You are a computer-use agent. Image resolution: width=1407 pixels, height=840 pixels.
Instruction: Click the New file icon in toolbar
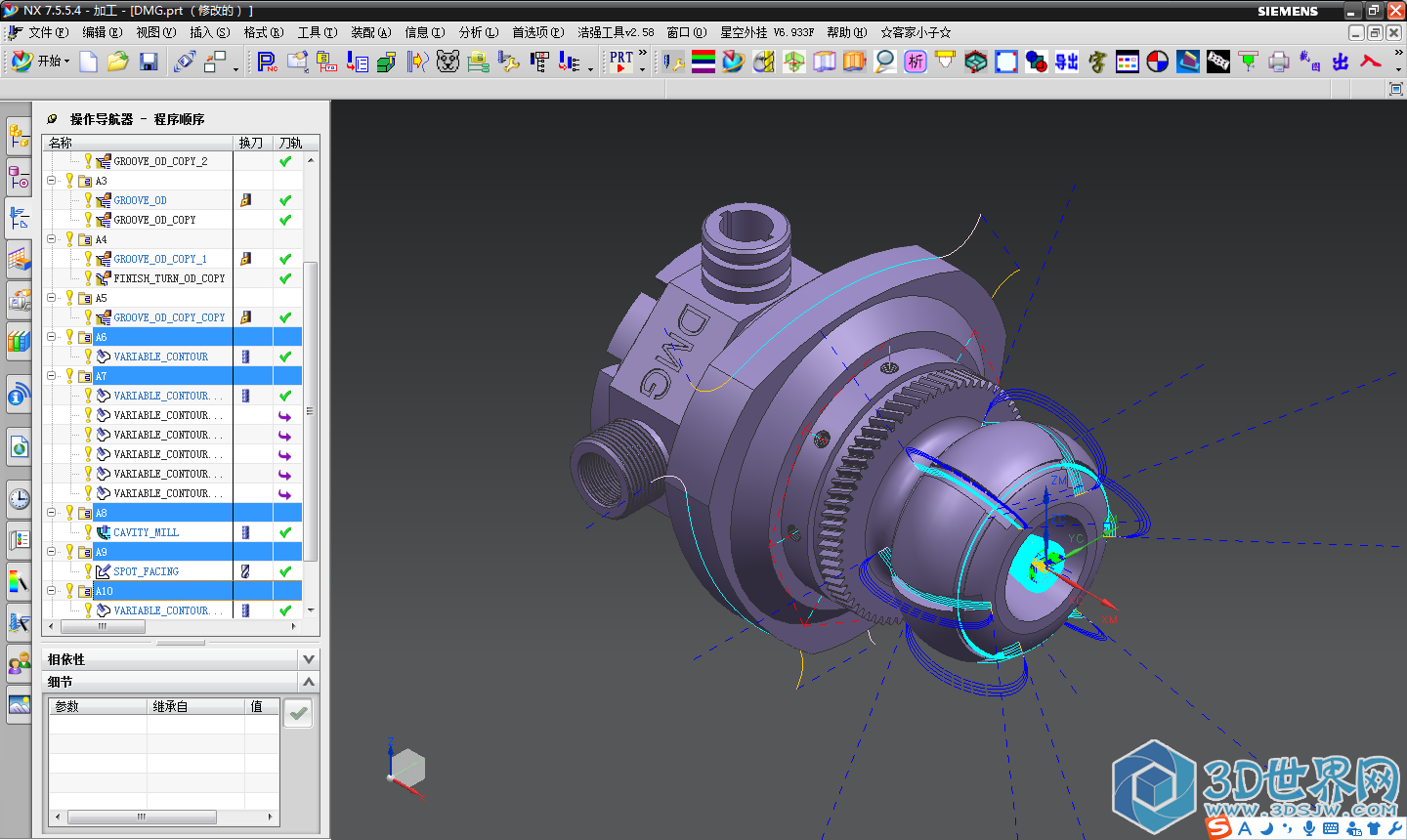point(88,62)
